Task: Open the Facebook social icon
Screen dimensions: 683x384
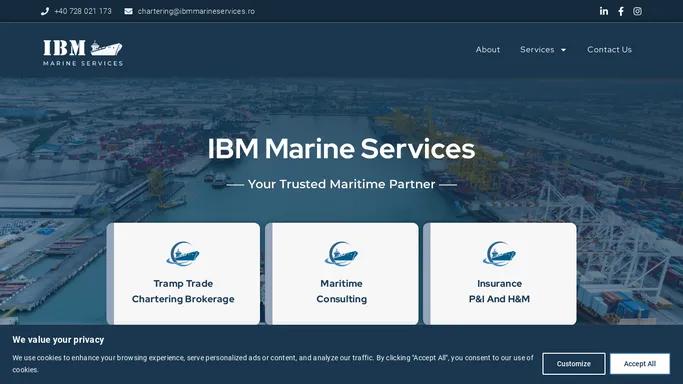Action: pos(621,11)
